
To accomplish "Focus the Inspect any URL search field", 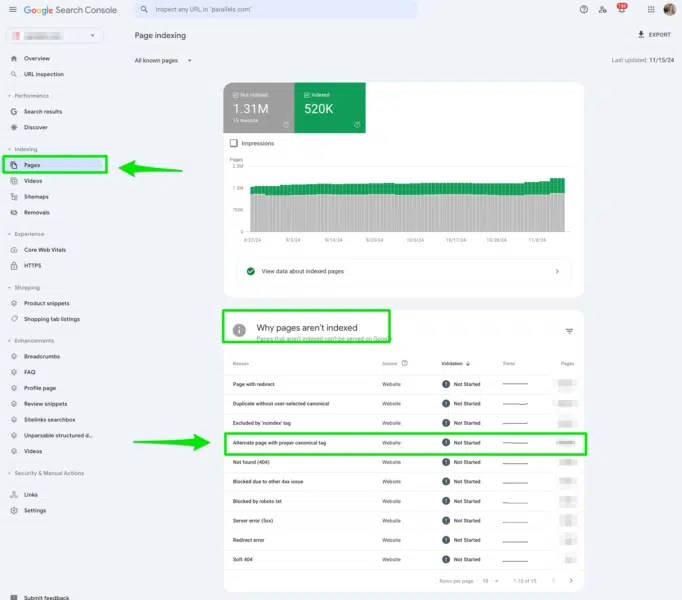I will pos(276,9).
